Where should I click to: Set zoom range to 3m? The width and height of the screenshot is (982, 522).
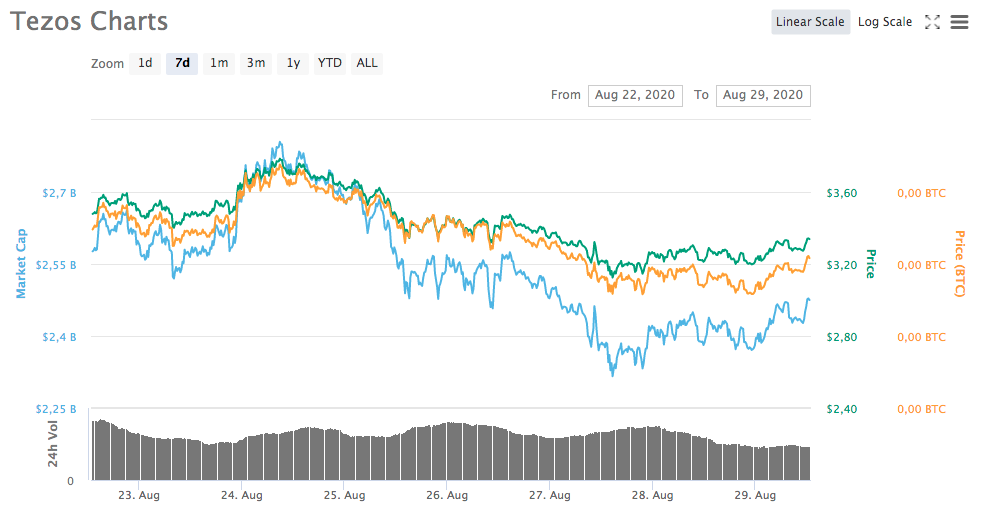pyautogui.click(x=256, y=63)
